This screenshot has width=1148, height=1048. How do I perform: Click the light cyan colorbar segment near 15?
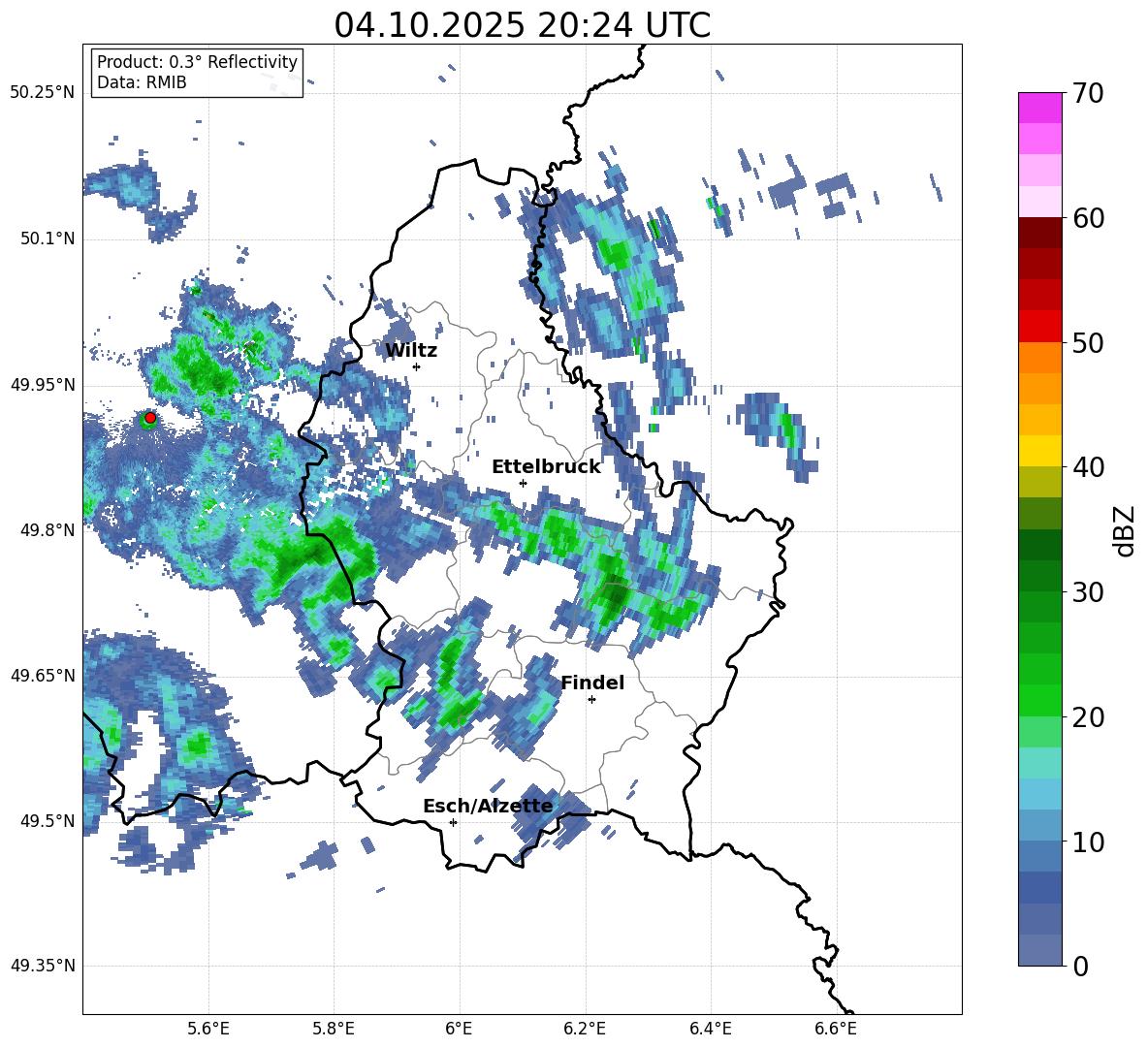tap(1039, 763)
